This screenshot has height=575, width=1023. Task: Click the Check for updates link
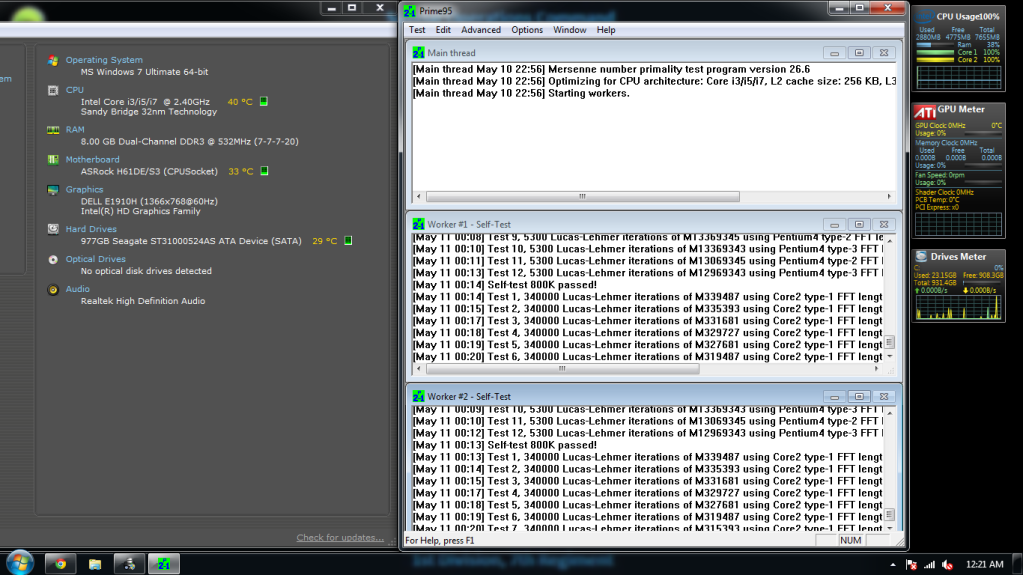(x=340, y=538)
